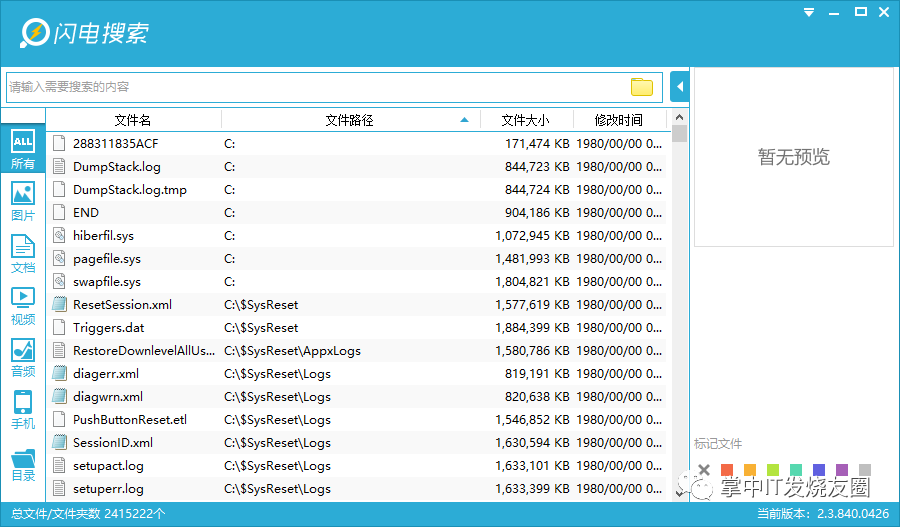
Task: Open the 手机 phone category
Action: pos(23,409)
